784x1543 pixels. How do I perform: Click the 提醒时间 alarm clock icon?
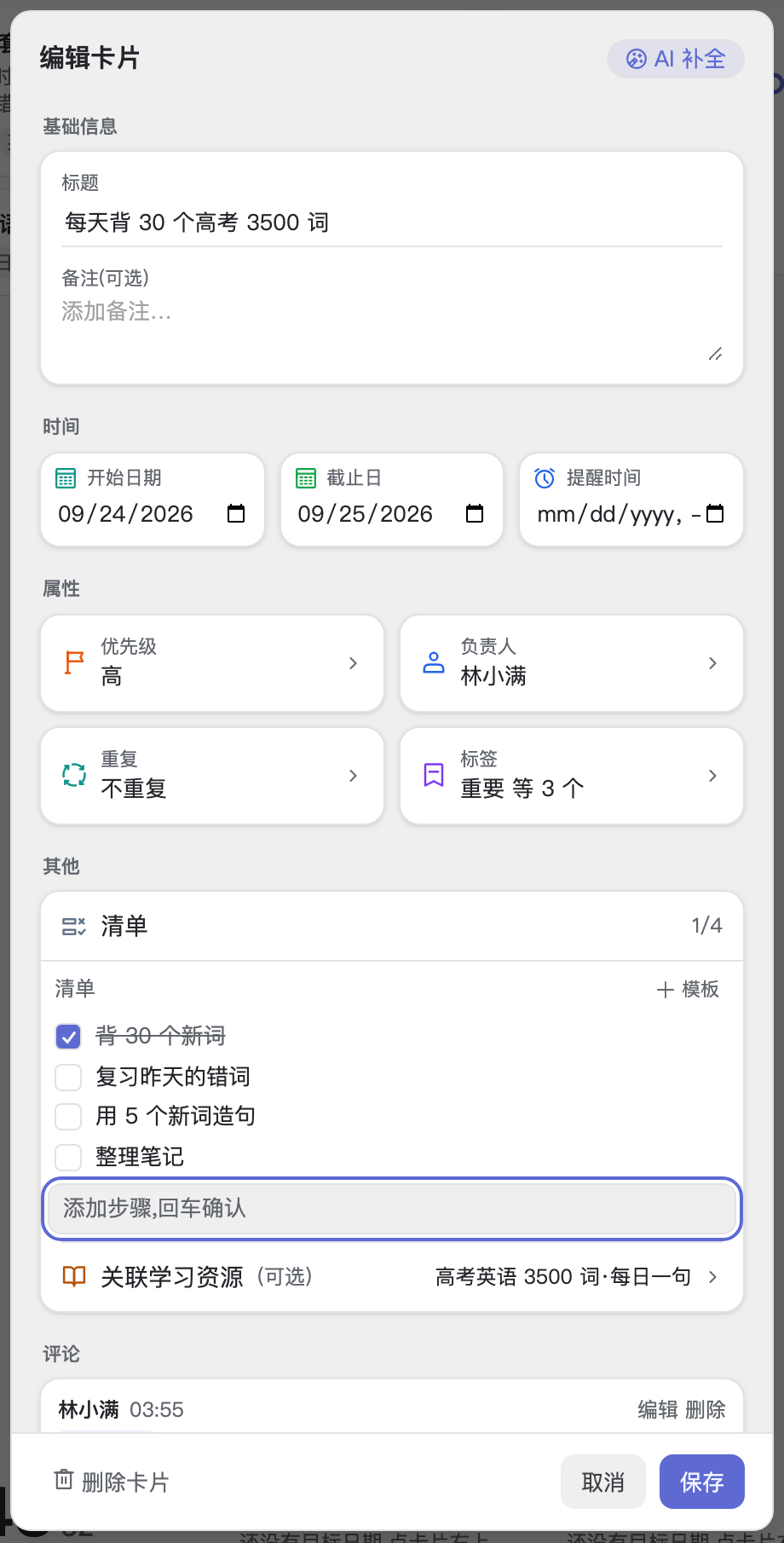[x=545, y=478]
